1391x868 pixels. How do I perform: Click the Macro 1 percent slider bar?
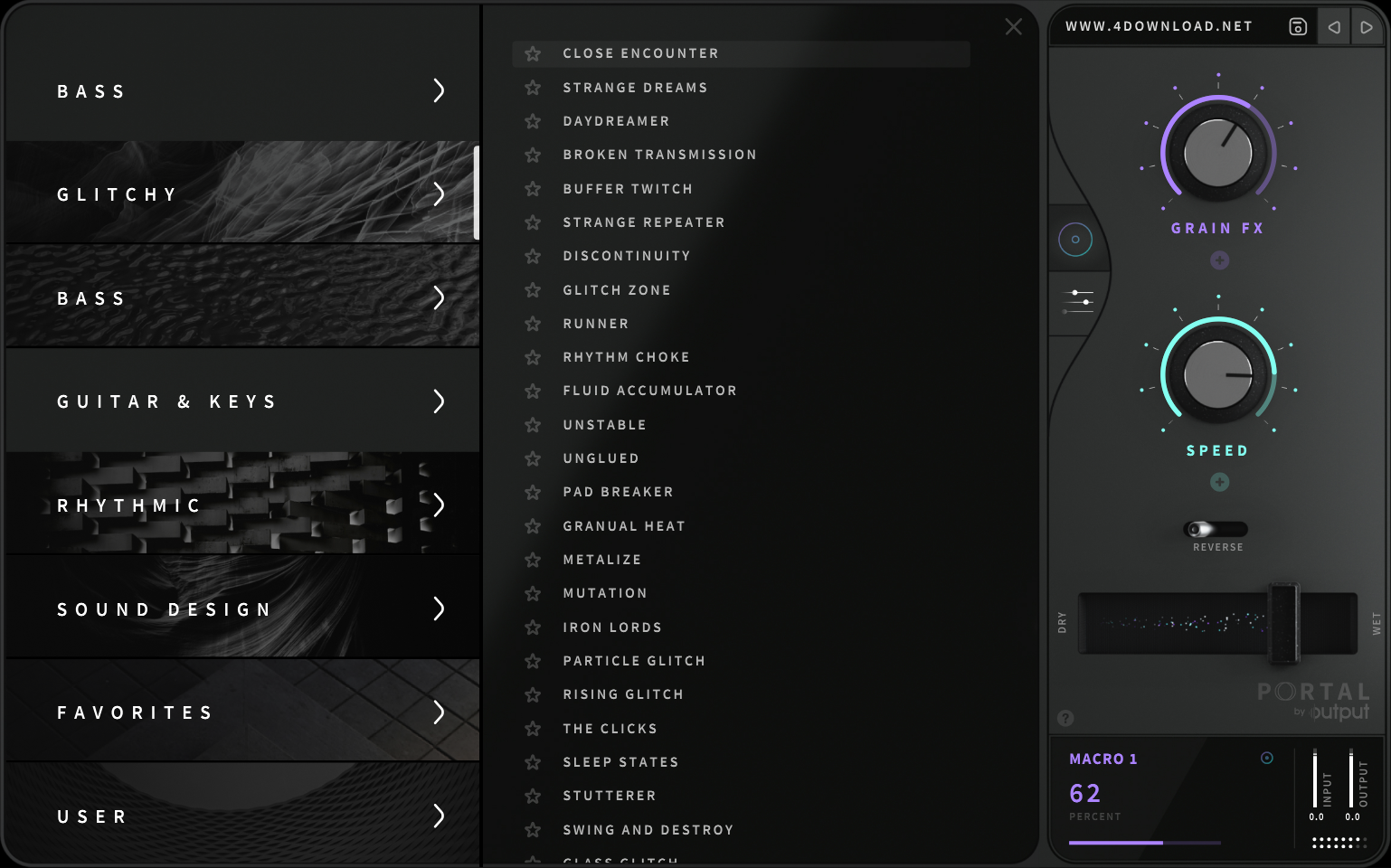point(1145,843)
